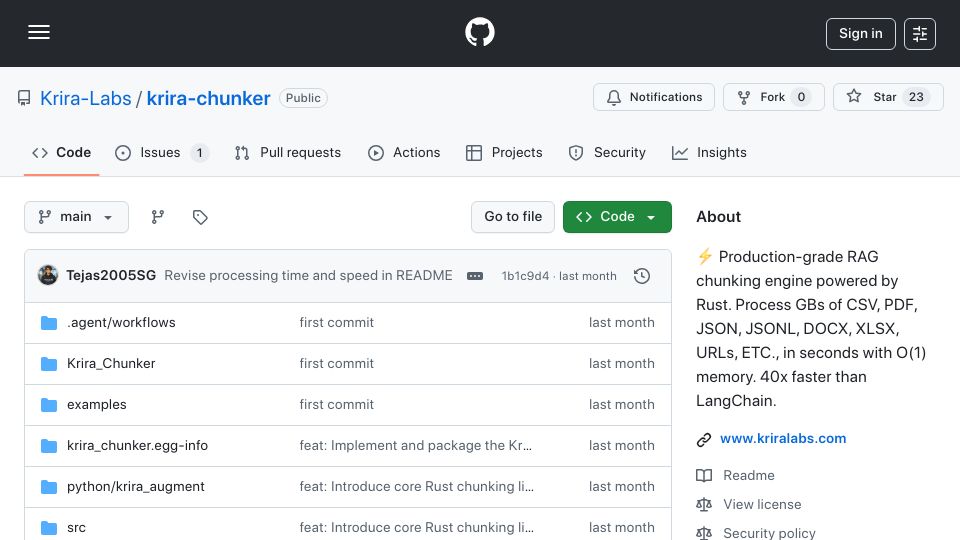Open the View license link
This screenshot has height=540, width=960.
click(x=762, y=504)
